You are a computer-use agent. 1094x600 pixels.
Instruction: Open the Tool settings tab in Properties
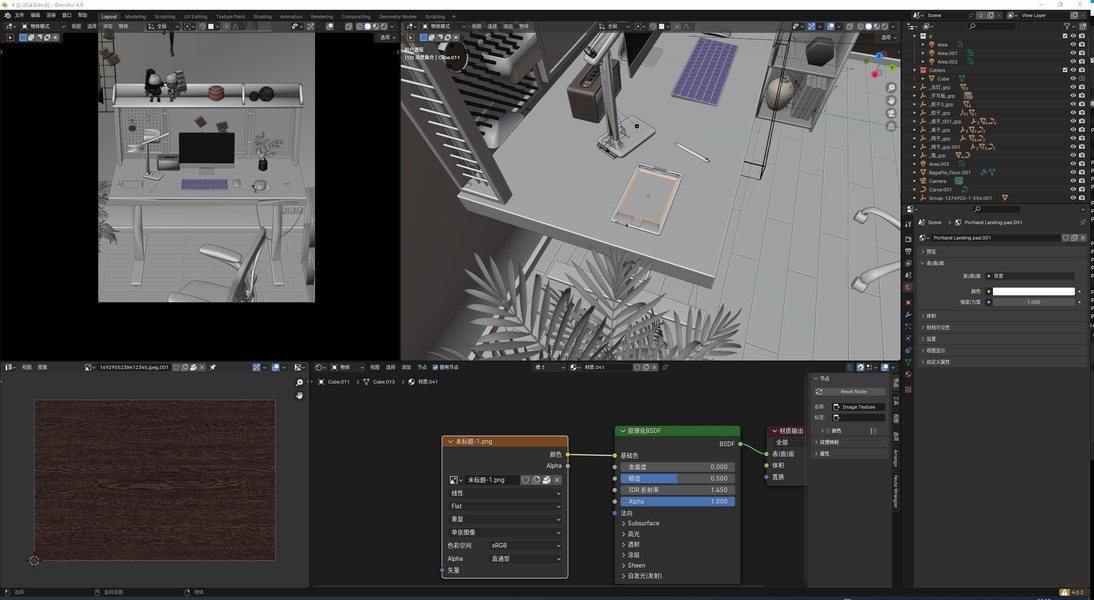[908, 224]
